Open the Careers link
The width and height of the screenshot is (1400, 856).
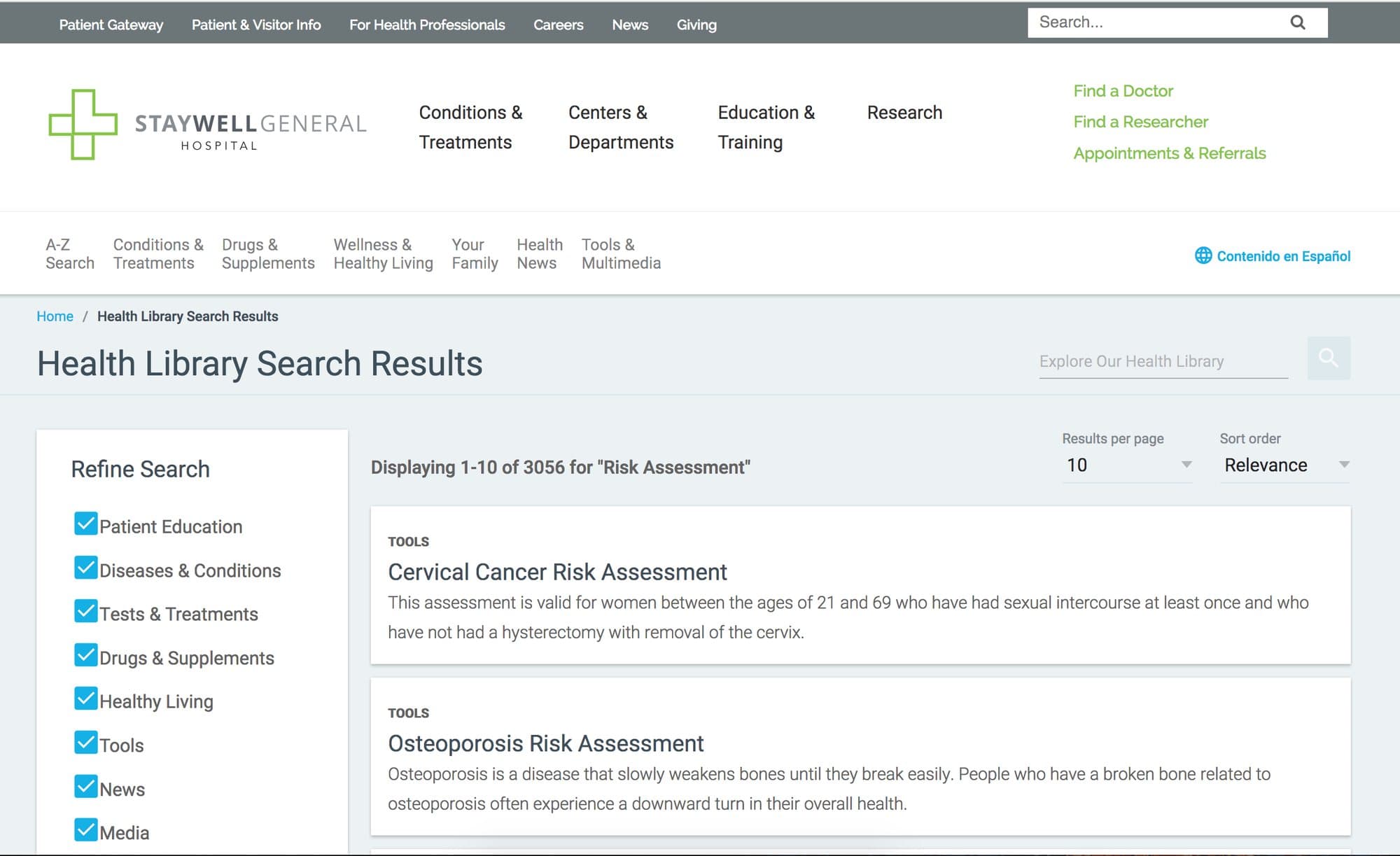point(558,24)
